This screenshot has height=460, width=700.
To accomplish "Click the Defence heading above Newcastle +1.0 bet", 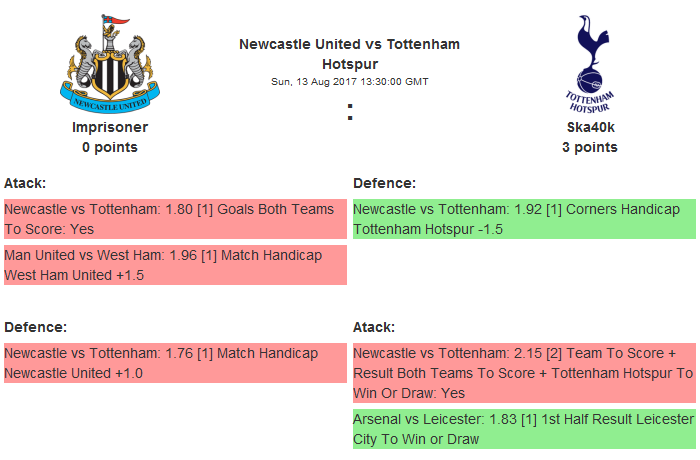I will tap(35, 327).
